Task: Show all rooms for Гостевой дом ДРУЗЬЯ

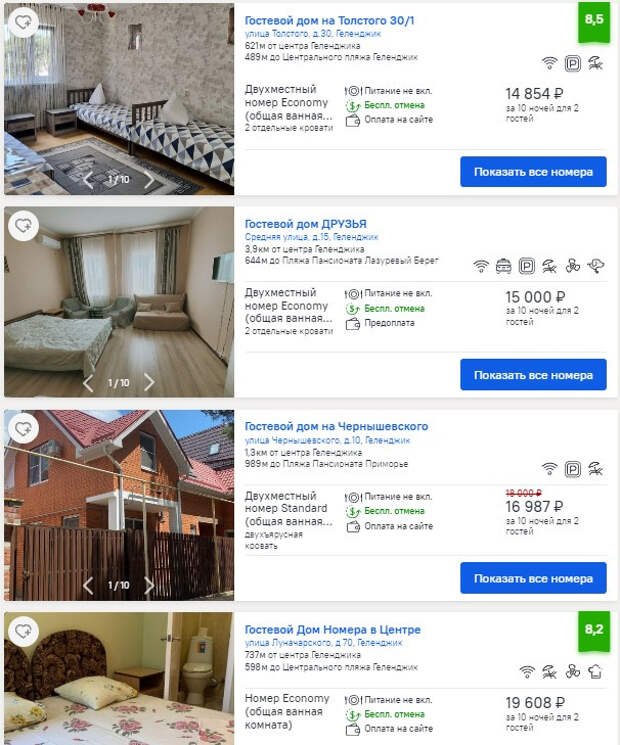Action: pyautogui.click(x=533, y=375)
